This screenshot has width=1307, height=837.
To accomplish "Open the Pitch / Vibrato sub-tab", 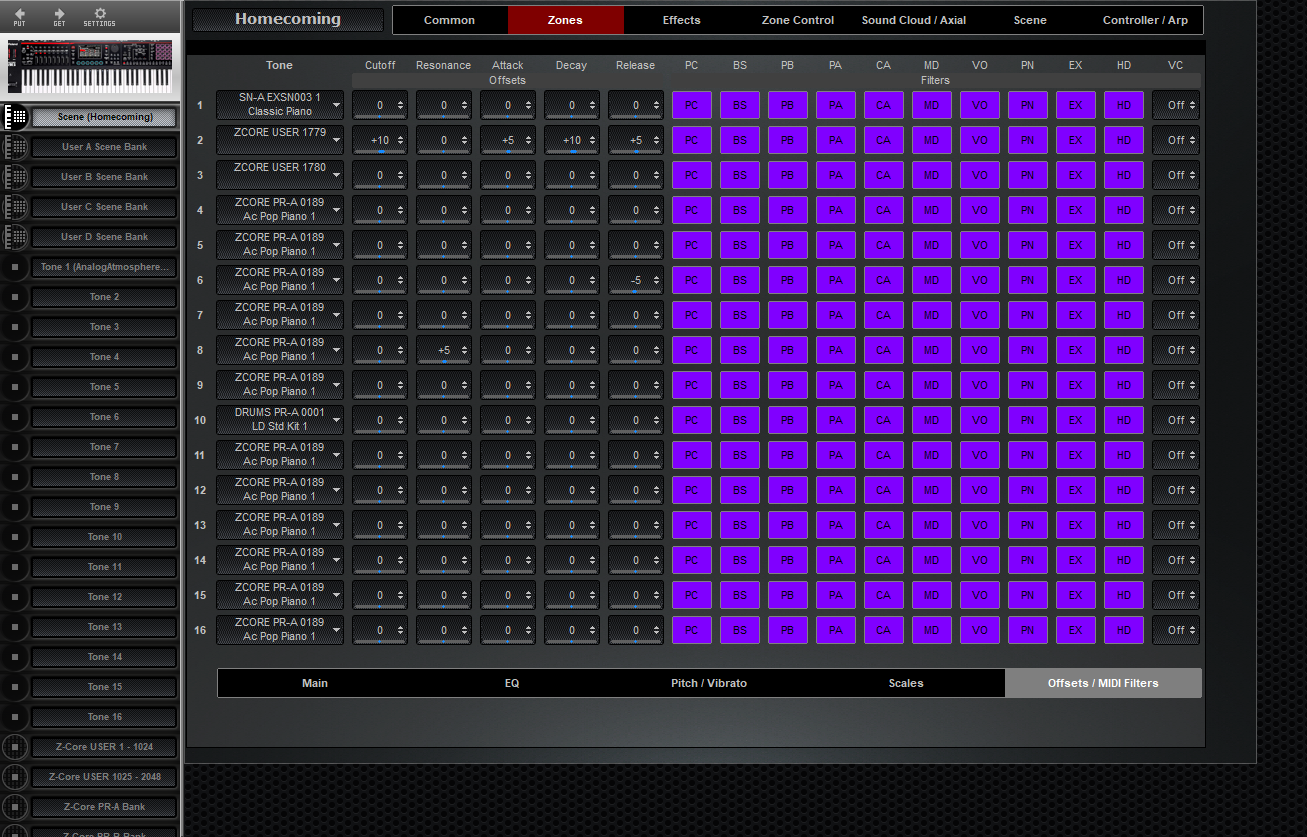I will (708, 683).
